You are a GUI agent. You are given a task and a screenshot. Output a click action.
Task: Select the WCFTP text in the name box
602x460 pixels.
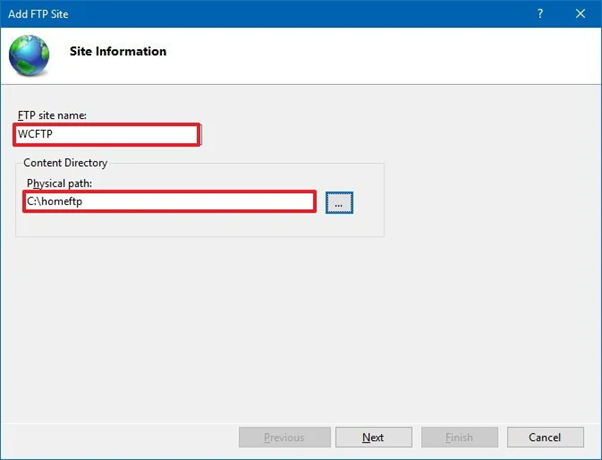pyautogui.click(x=35, y=134)
